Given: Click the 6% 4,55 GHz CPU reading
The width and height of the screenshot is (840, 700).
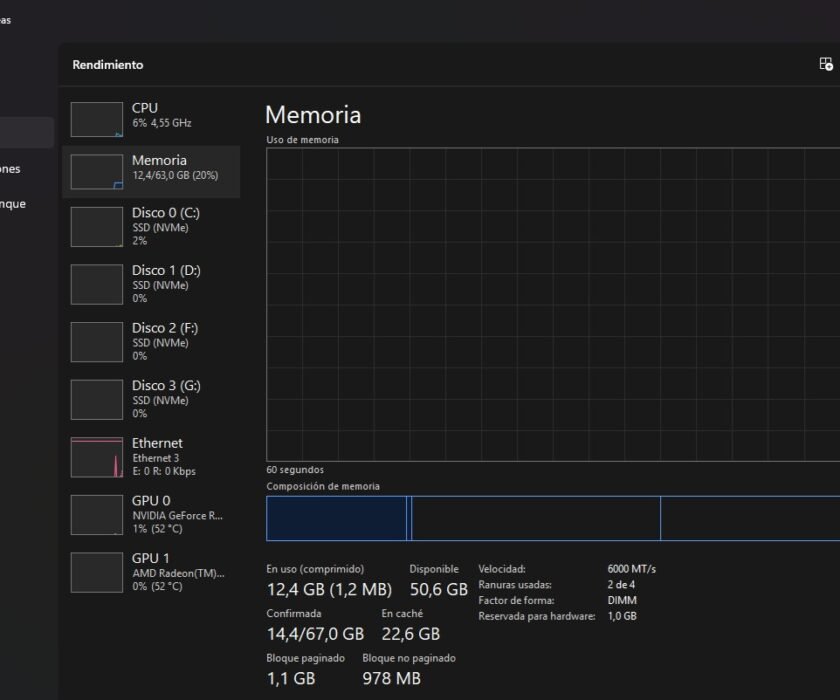Looking at the screenshot, I should click(162, 123).
